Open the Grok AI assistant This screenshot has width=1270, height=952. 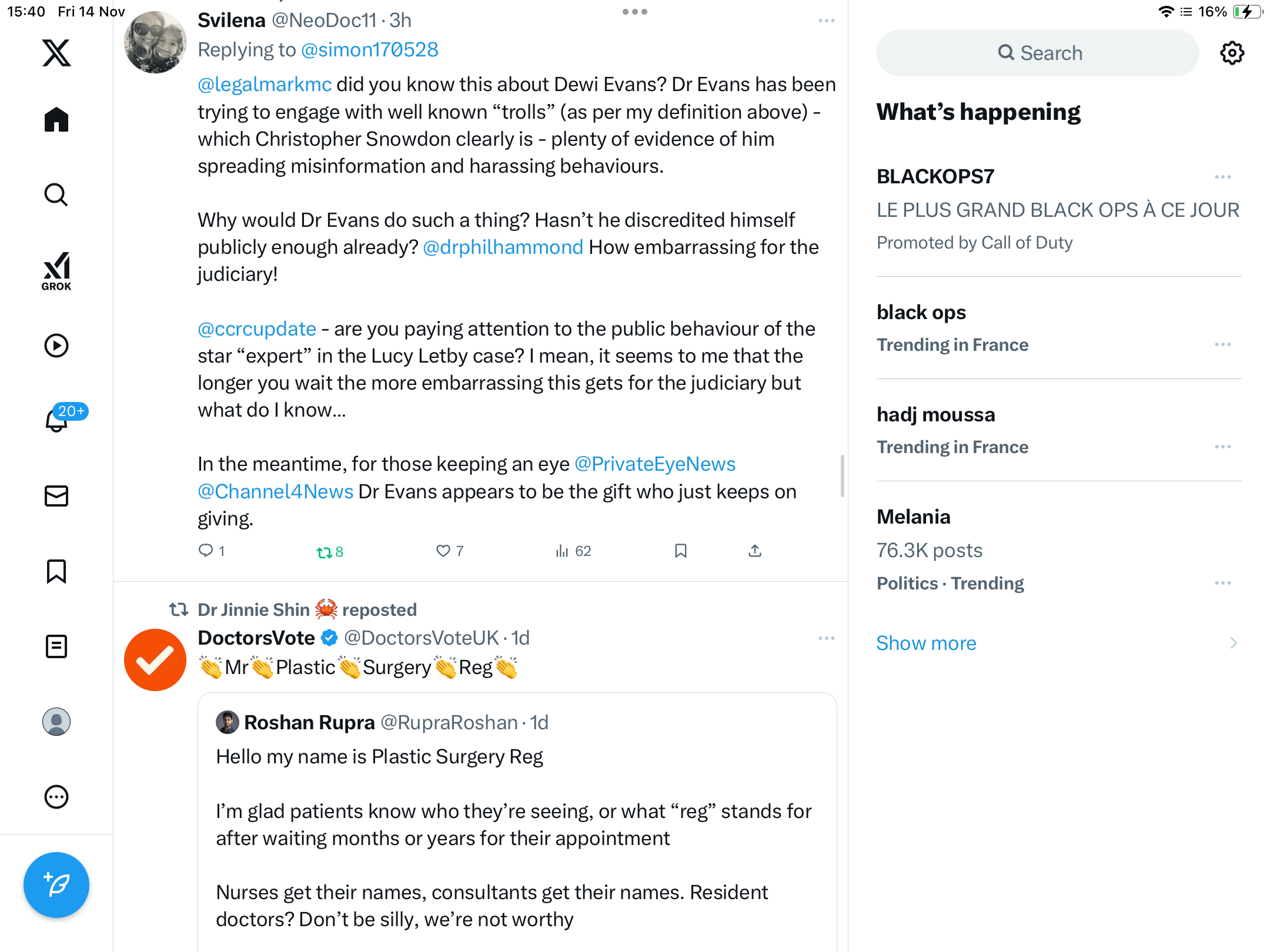(56, 271)
